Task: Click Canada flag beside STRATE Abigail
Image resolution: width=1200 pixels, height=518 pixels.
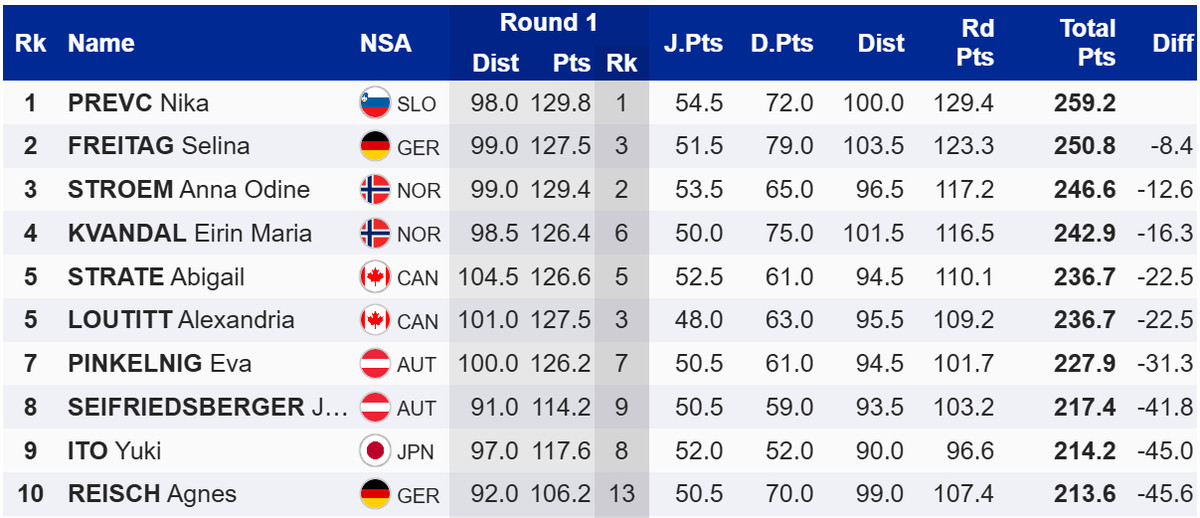Action: (375, 277)
